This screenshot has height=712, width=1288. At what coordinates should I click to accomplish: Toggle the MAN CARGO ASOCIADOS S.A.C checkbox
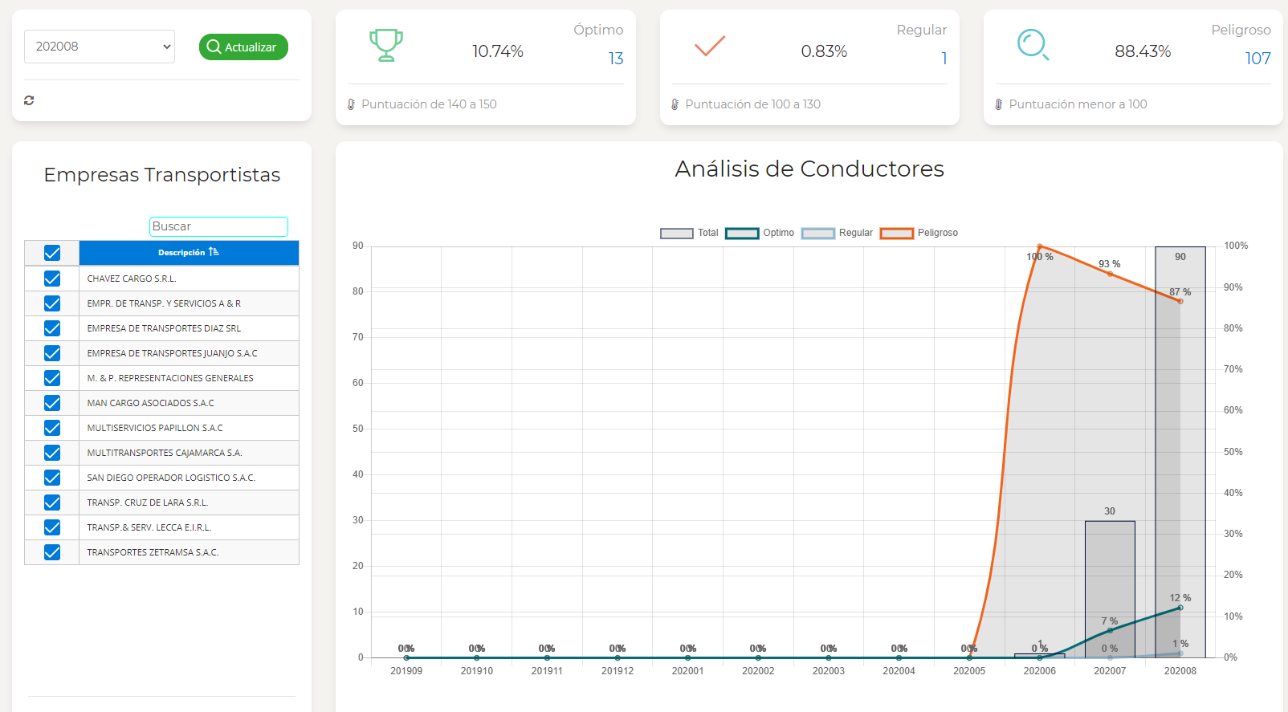[x=52, y=403]
